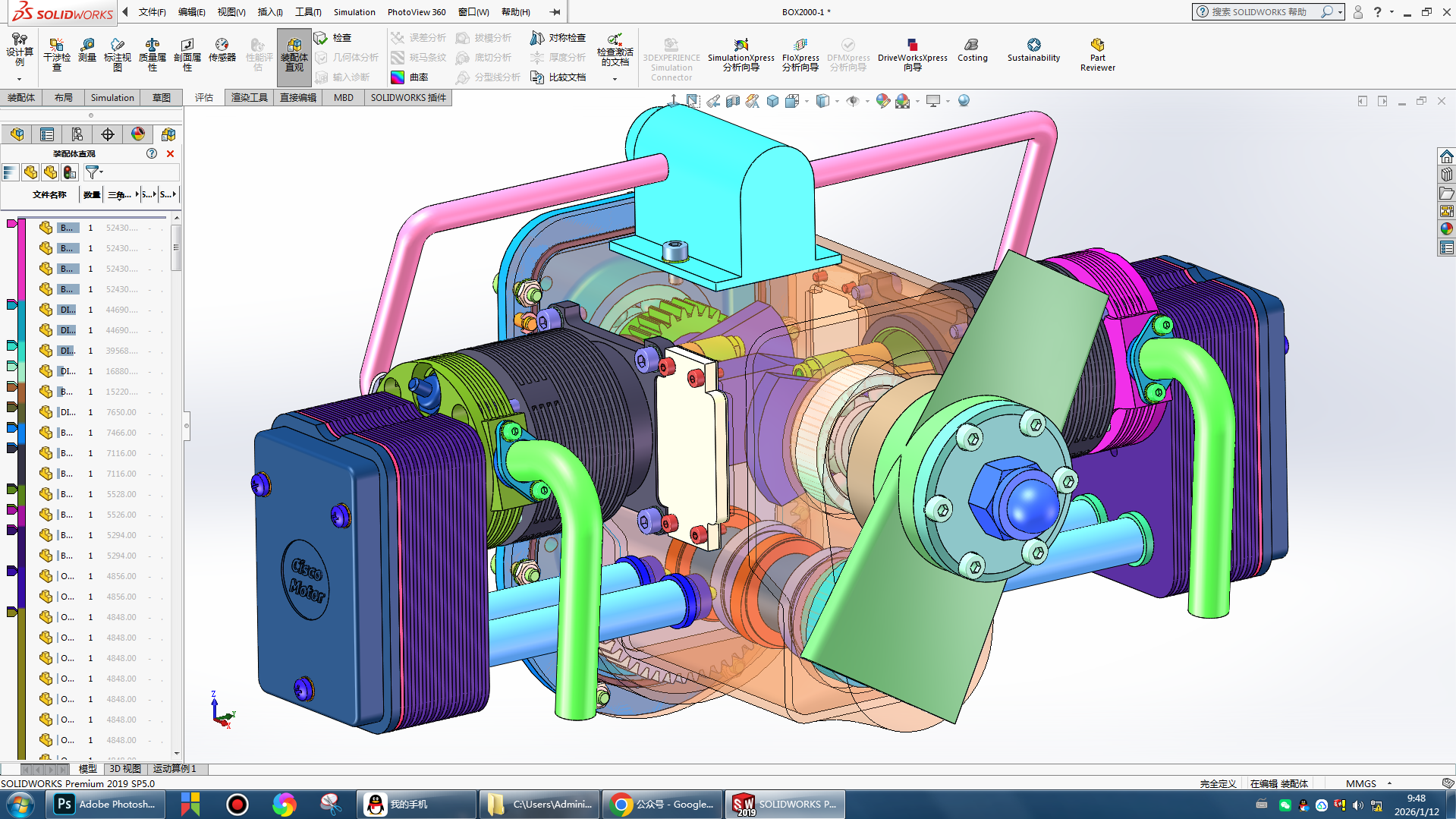
Task: Start FloXpress analysis wizard
Action: (x=800, y=55)
